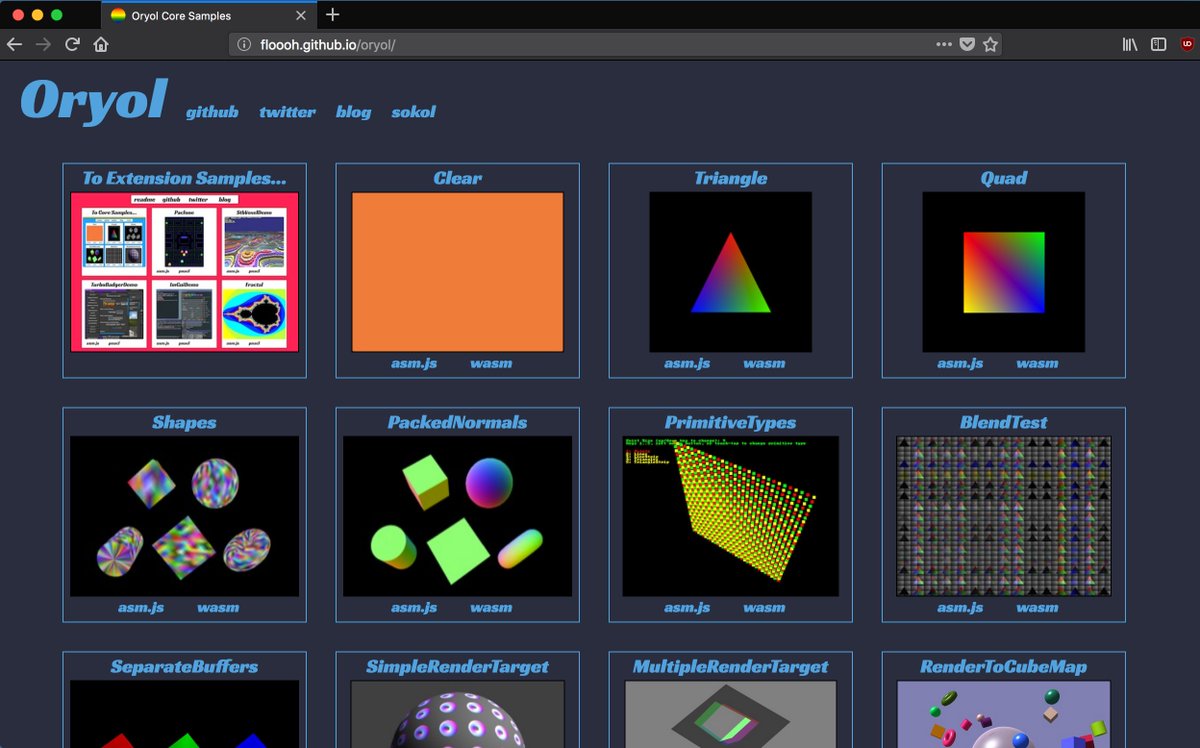1200x748 pixels.
Task: Click the SimpleRenderTarget sample title
Action: pyautogui.click(x=458, y=666)
